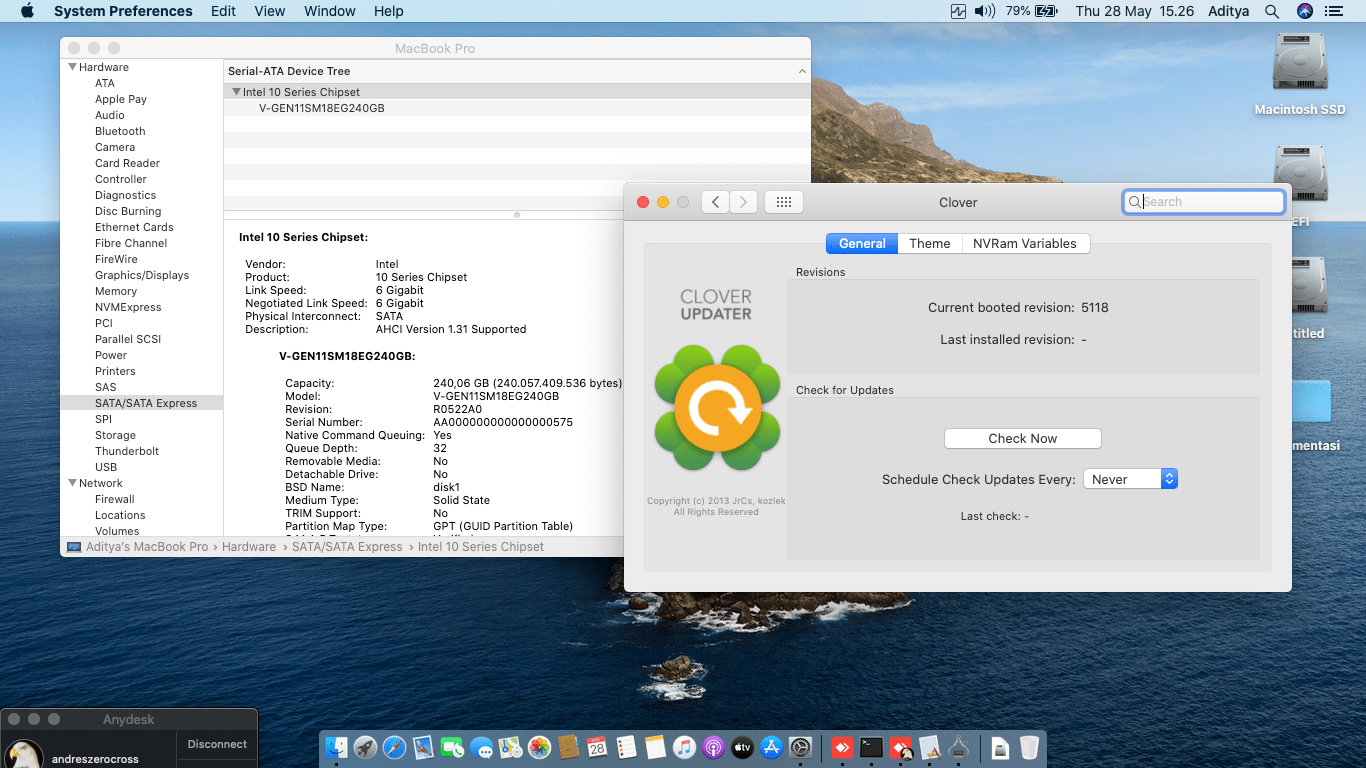Go forward in Clover preferences toolbar
This screenshot has width=1366, height=768.
(743, 202)
